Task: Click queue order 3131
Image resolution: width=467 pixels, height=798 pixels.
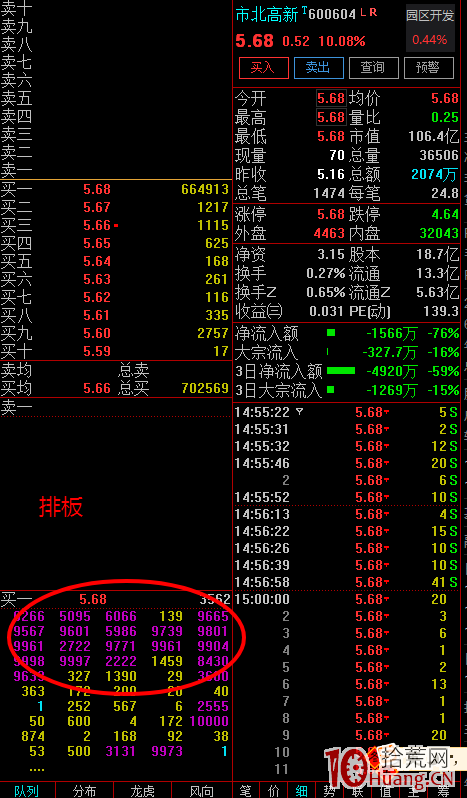Action: pyautogui.click(x=121, y=751)
